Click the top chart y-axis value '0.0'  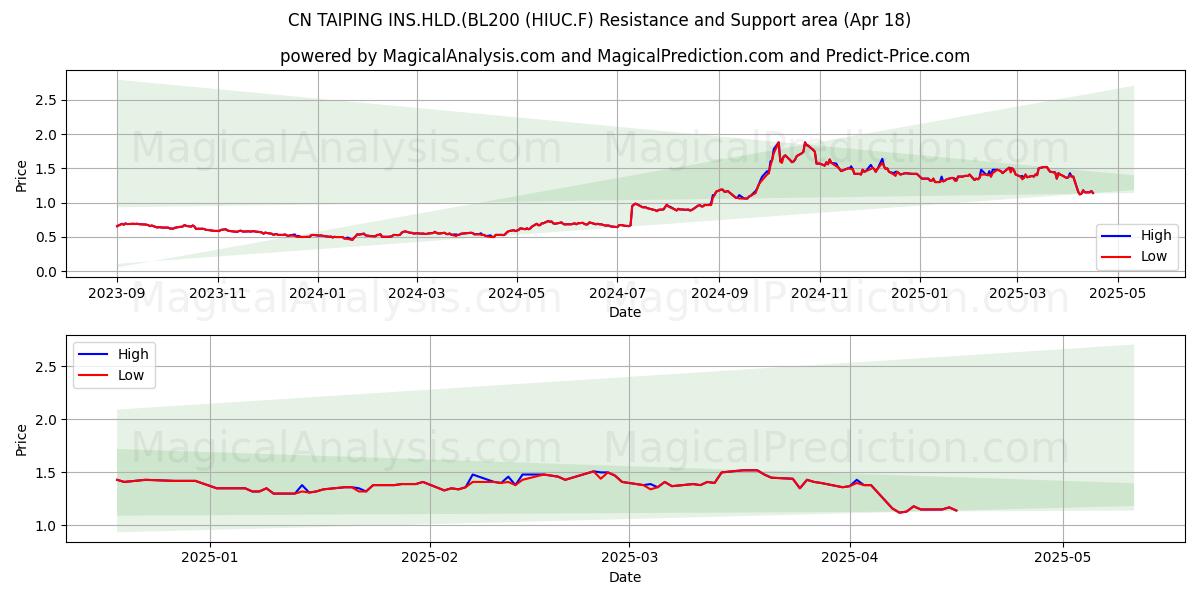47,272
